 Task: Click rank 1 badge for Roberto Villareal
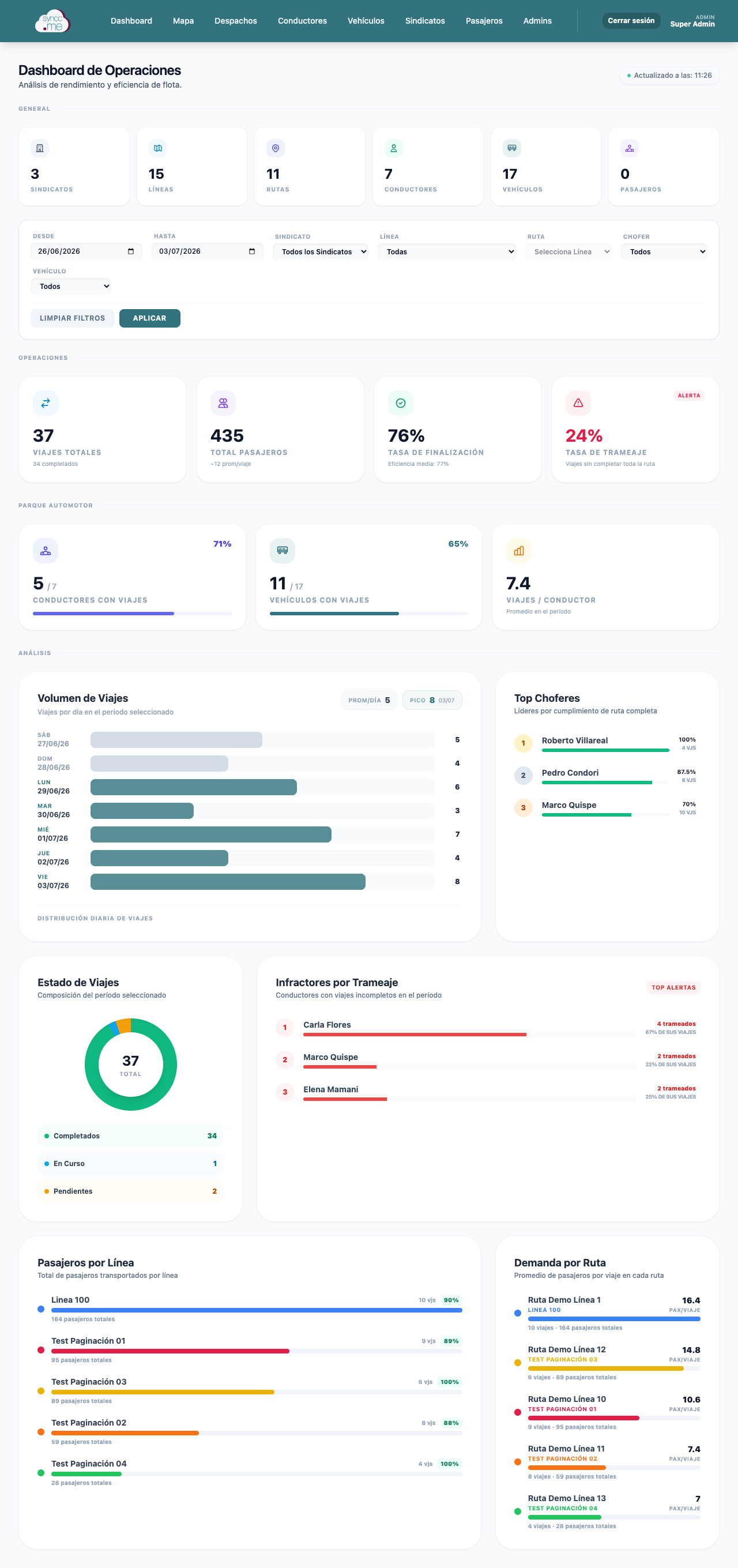524,743
